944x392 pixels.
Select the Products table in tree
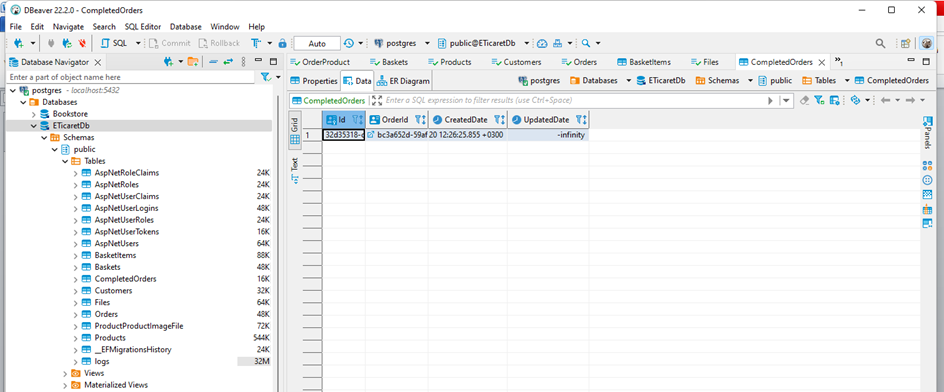[110, 338]
